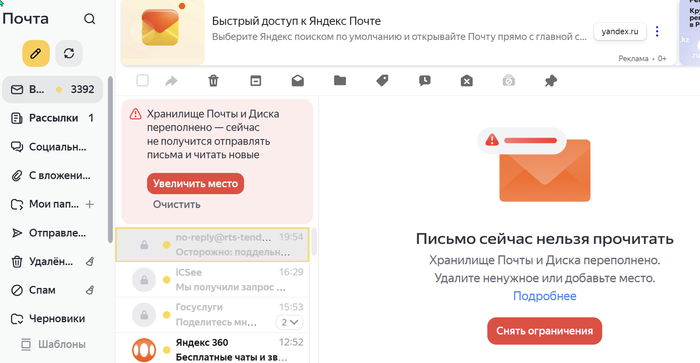Open Отправленные folder

[x=53, y=233]
